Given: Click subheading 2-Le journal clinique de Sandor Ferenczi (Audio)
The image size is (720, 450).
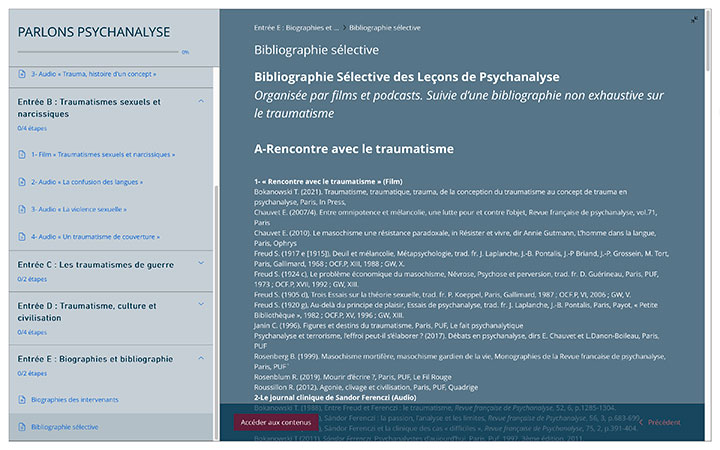Looking at the screenshot, I should tap(335, 398).
